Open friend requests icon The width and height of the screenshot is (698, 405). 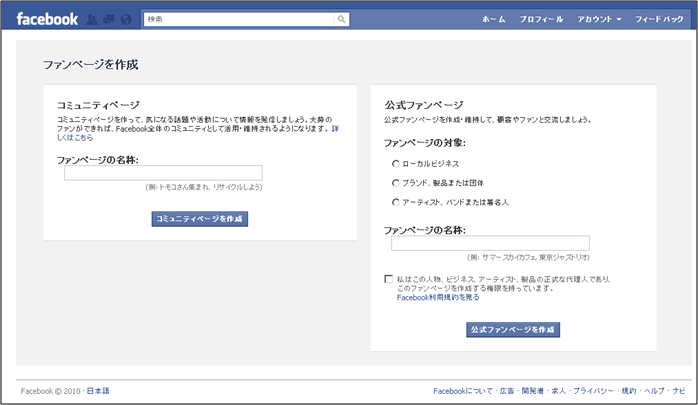tap(91, 20)
